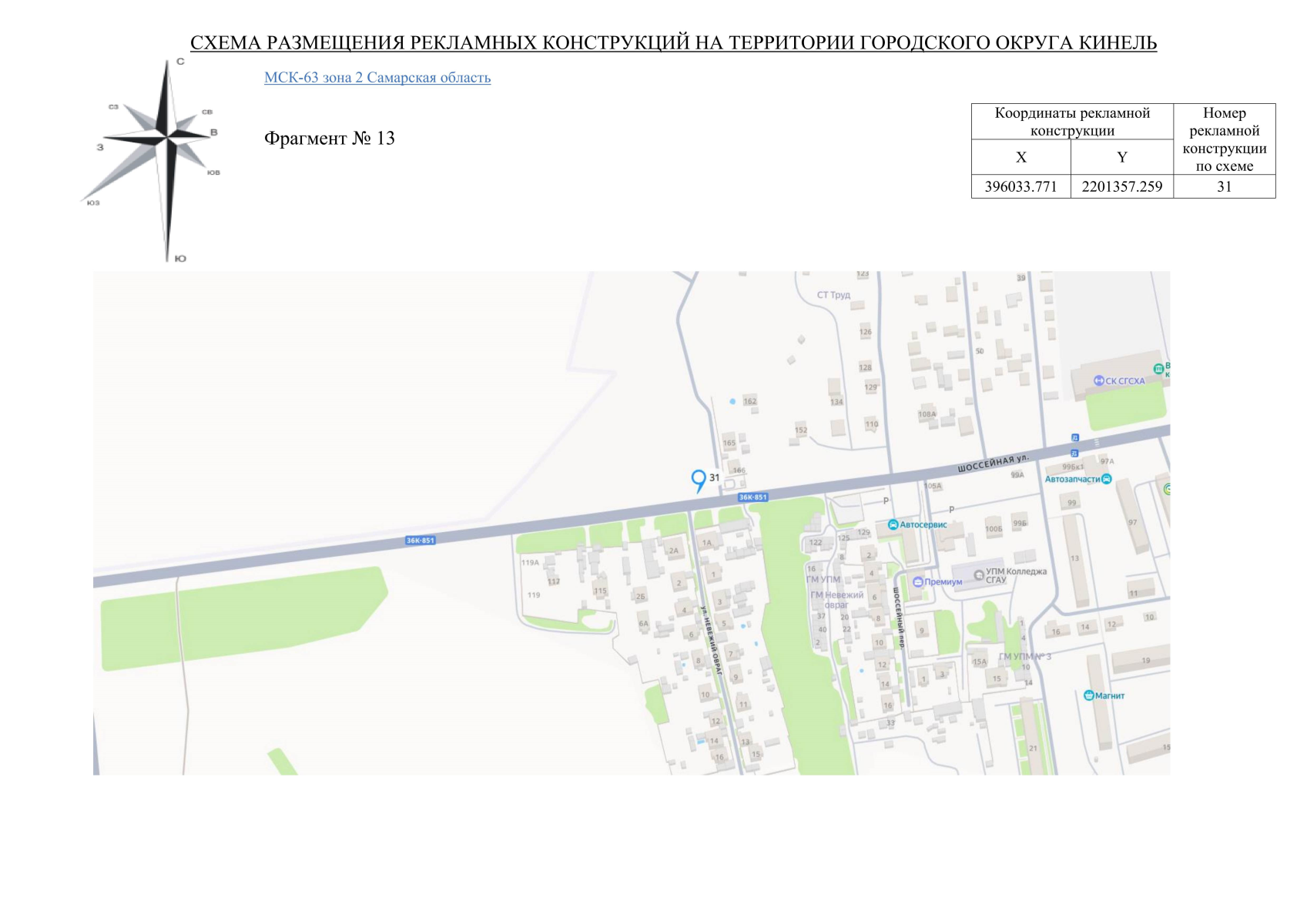Click the УПМ Колледжа СГАУ graduation icon
The width and height of the screenshot is (1307, 924).
click(x=979, y=575)
